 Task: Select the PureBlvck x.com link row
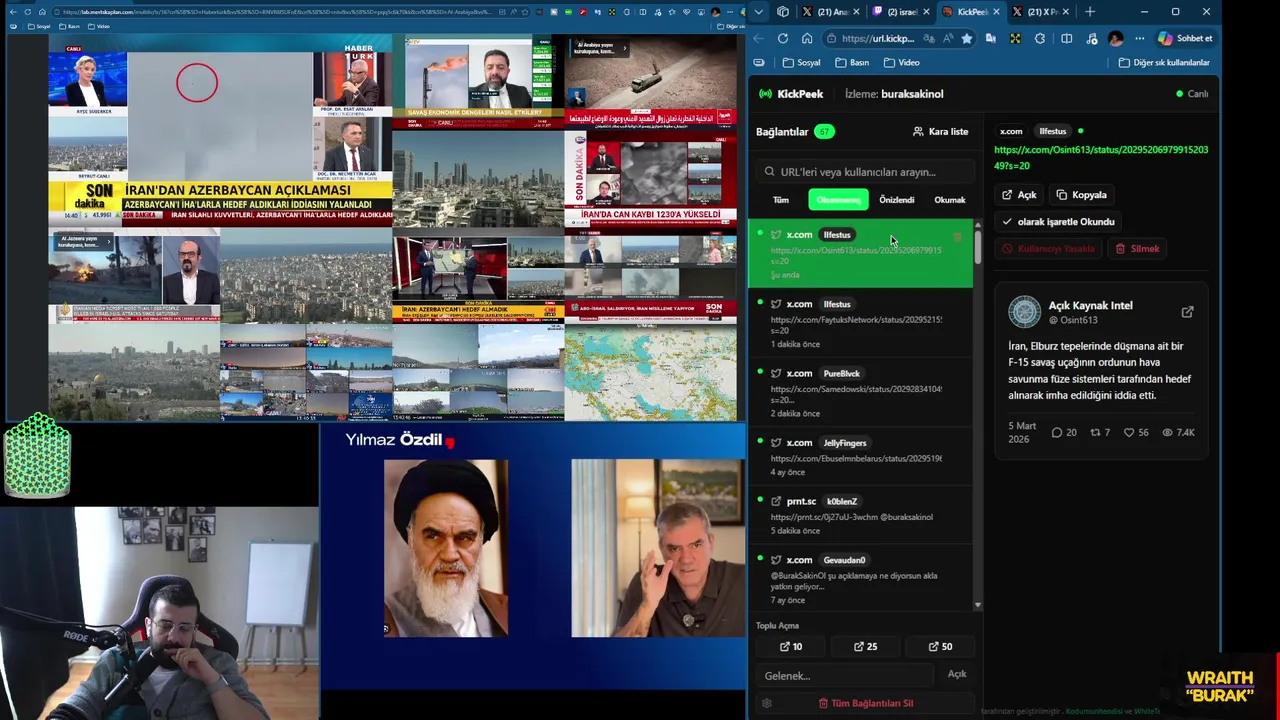pyautogui.click(x=860, y=392)
